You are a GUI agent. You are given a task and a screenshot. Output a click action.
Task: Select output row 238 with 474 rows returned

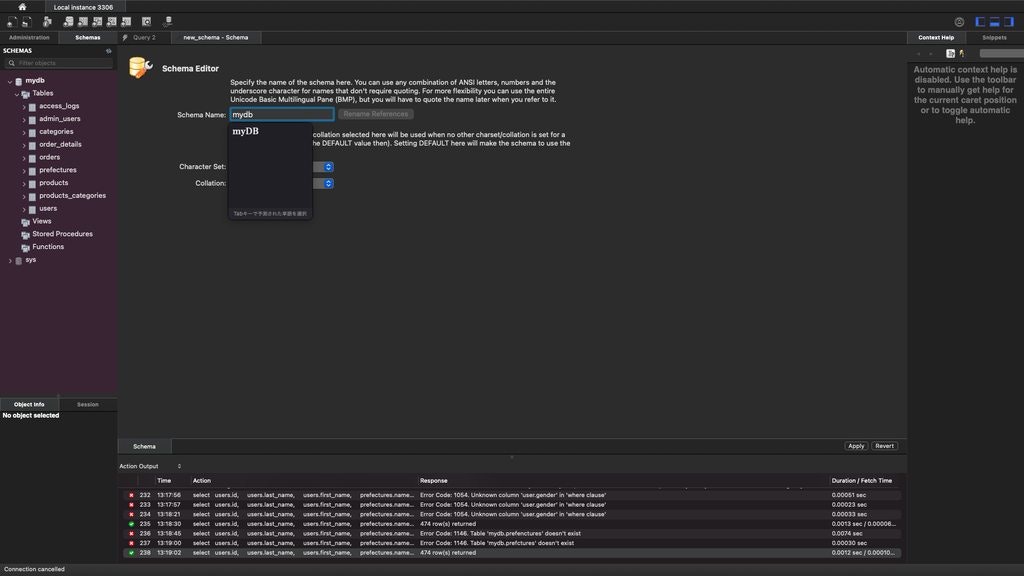click(x=512, y=553)
